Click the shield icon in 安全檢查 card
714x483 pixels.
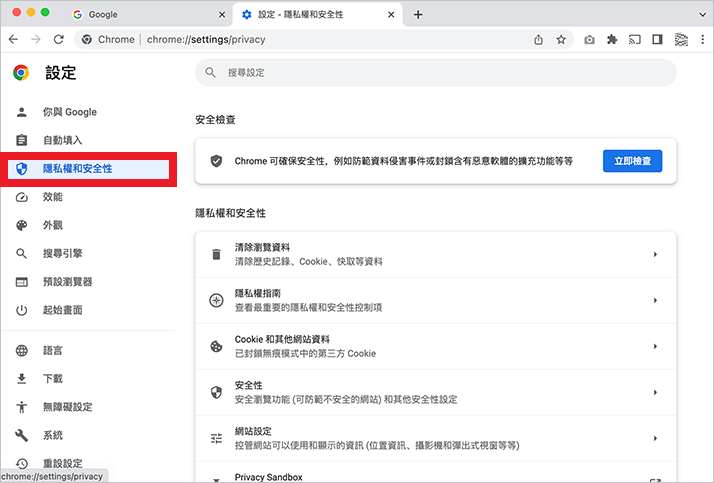(216, 161)
